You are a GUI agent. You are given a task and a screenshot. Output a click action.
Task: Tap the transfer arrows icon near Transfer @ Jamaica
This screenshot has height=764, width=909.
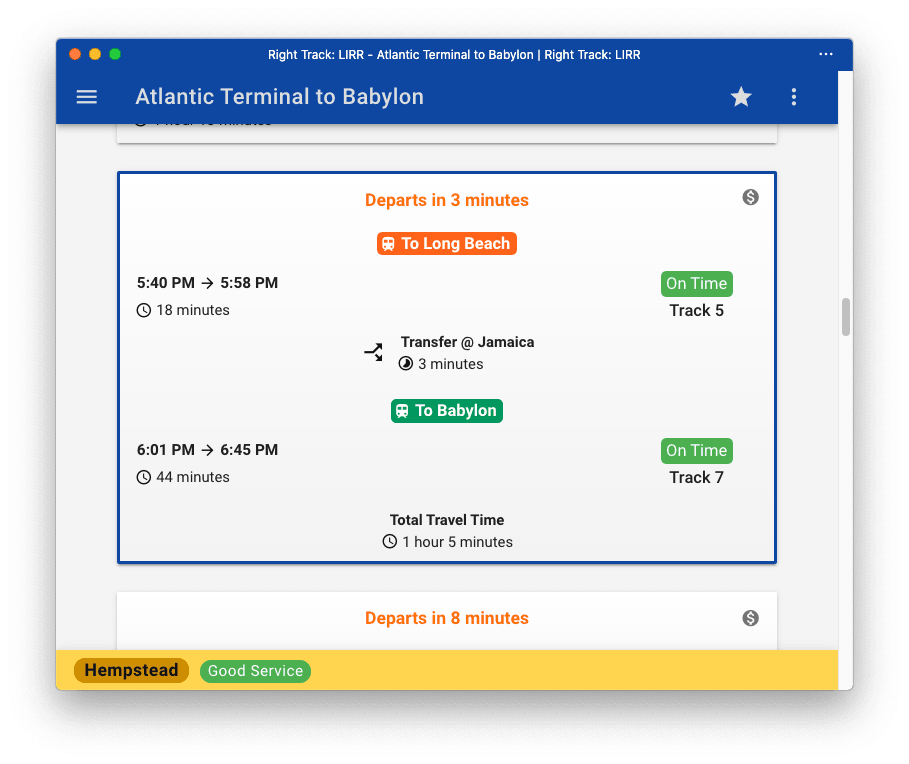point(373,352)
